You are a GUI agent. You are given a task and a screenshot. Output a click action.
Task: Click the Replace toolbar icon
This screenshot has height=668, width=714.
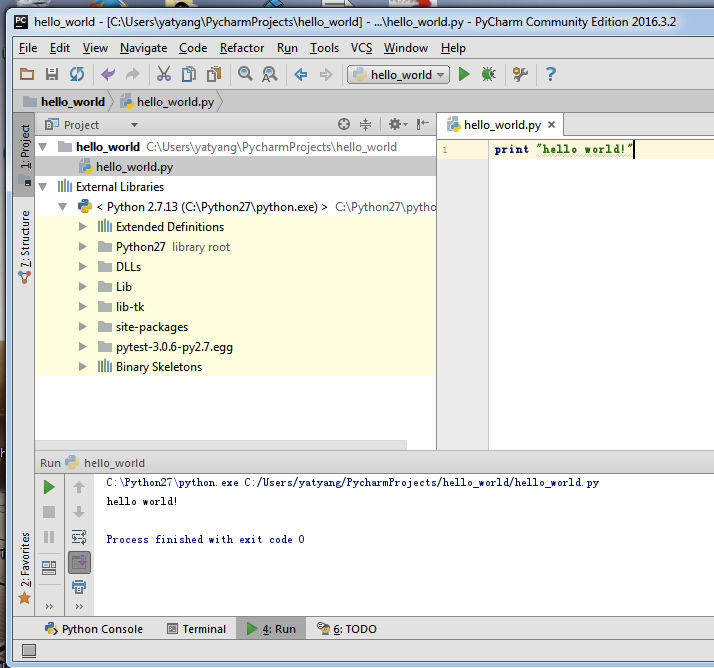coord(270,74)
